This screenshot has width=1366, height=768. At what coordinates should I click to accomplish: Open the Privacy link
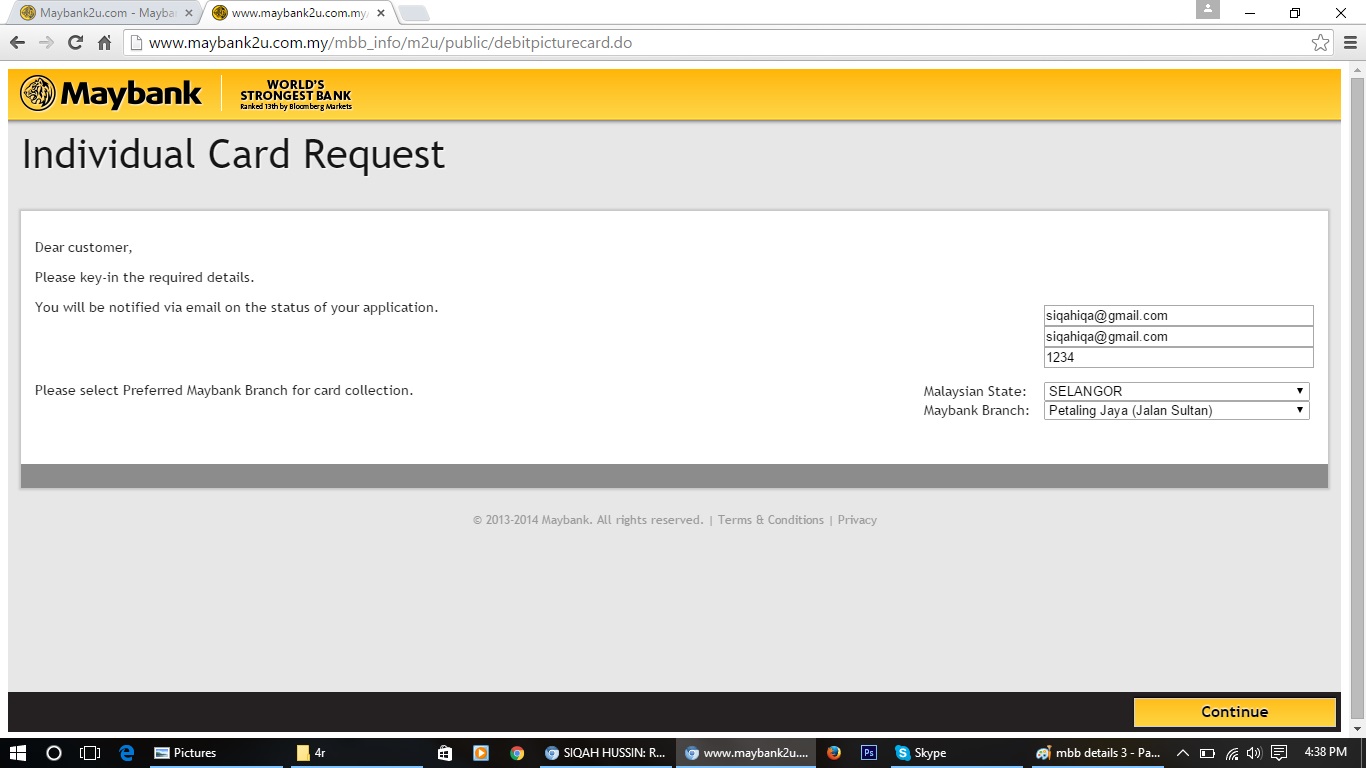point(857,520)
